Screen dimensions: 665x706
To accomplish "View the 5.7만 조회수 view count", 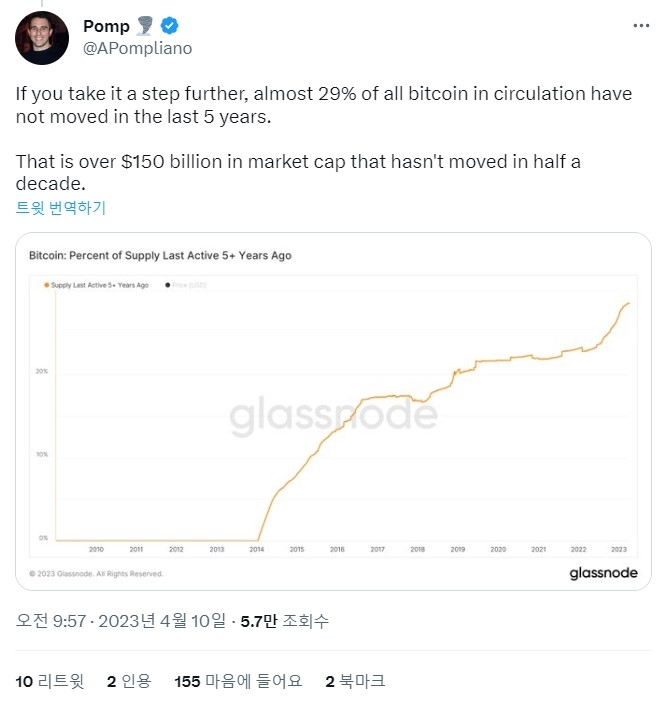I will (284, 621).
